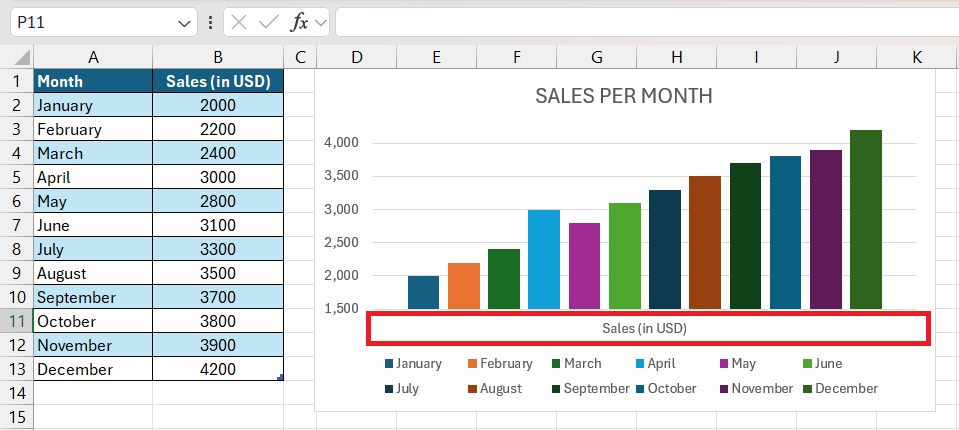Screen dimensions: 959x430
Task: Click the December tallest green bar
Action: tap(865, 220)
